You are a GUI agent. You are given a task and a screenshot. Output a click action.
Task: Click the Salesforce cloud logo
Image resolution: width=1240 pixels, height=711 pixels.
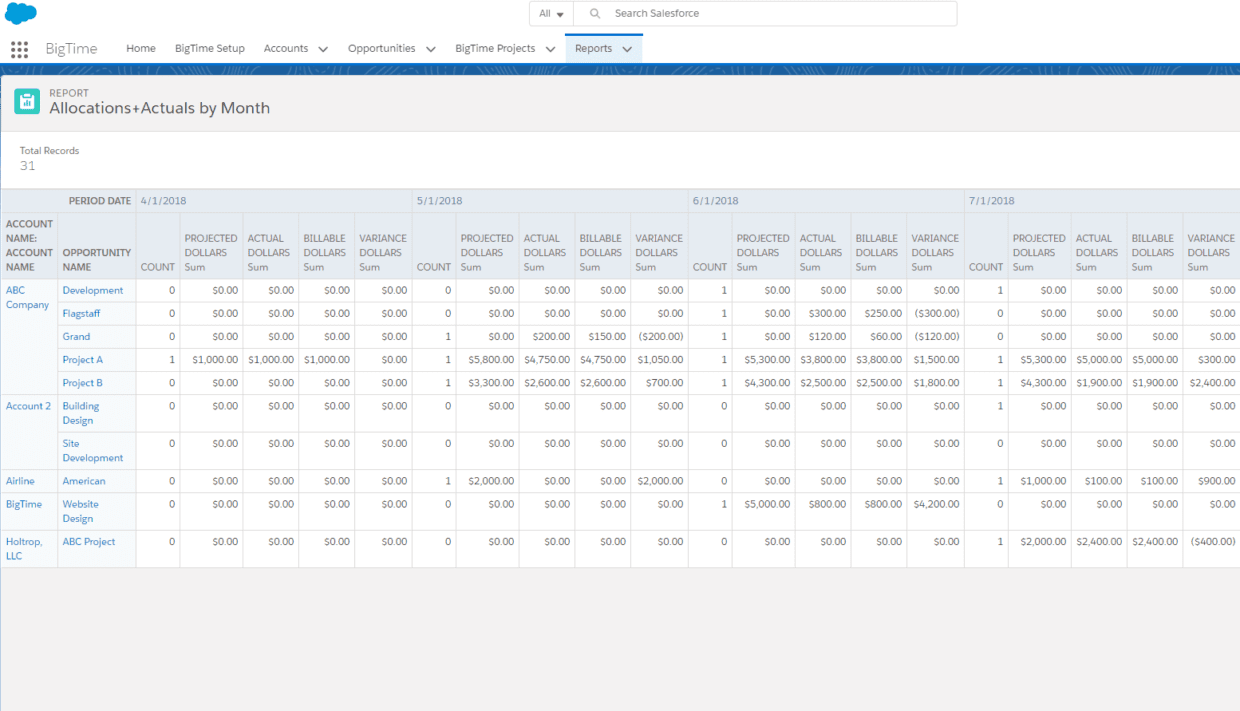[x=22, y=14]
